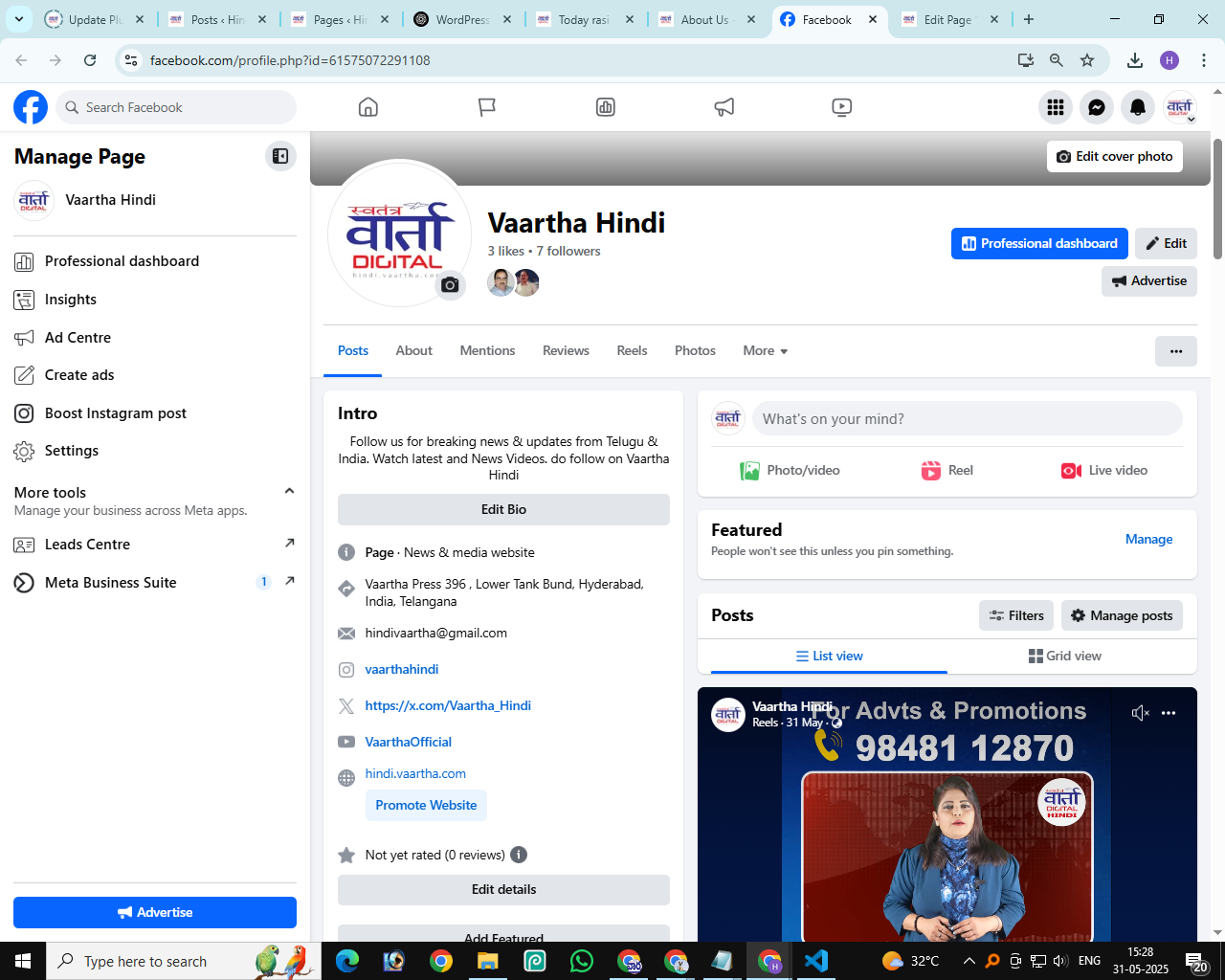The height and width of the screenshot is (980, 1225).
Task: Open Chrome three-dot menu
Action: (1204, 60)
